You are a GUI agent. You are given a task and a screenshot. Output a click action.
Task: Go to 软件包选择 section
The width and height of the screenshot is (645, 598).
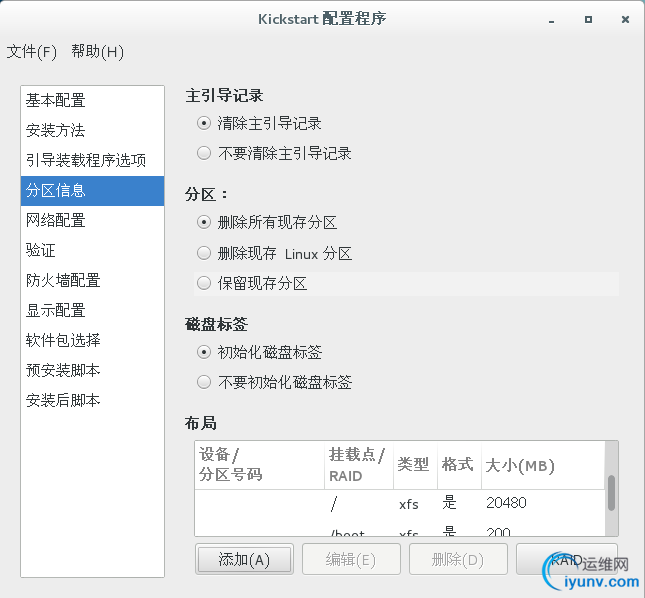coord(92,341)
